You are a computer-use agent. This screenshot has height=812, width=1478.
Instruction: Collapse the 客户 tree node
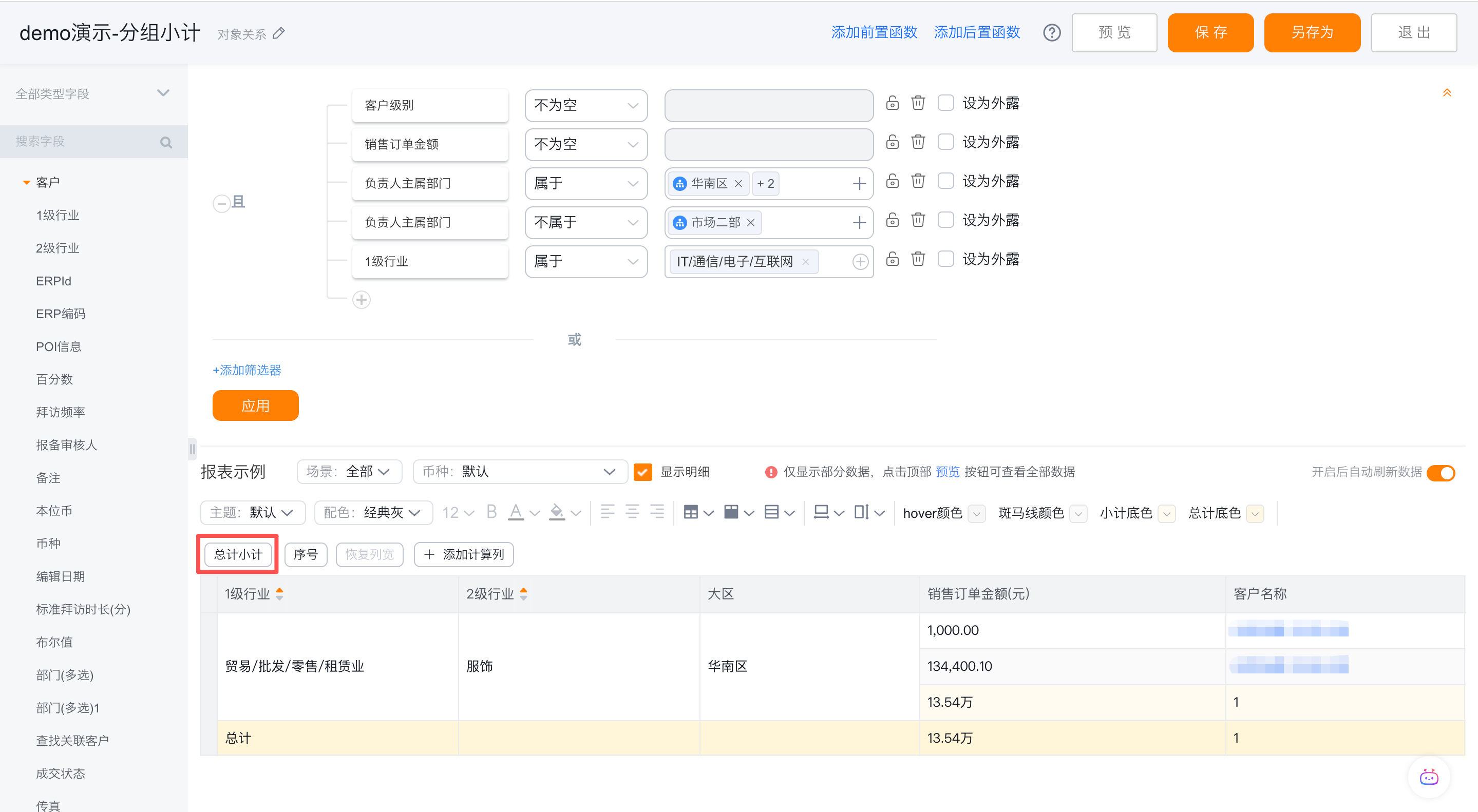[x=26, y=182]
